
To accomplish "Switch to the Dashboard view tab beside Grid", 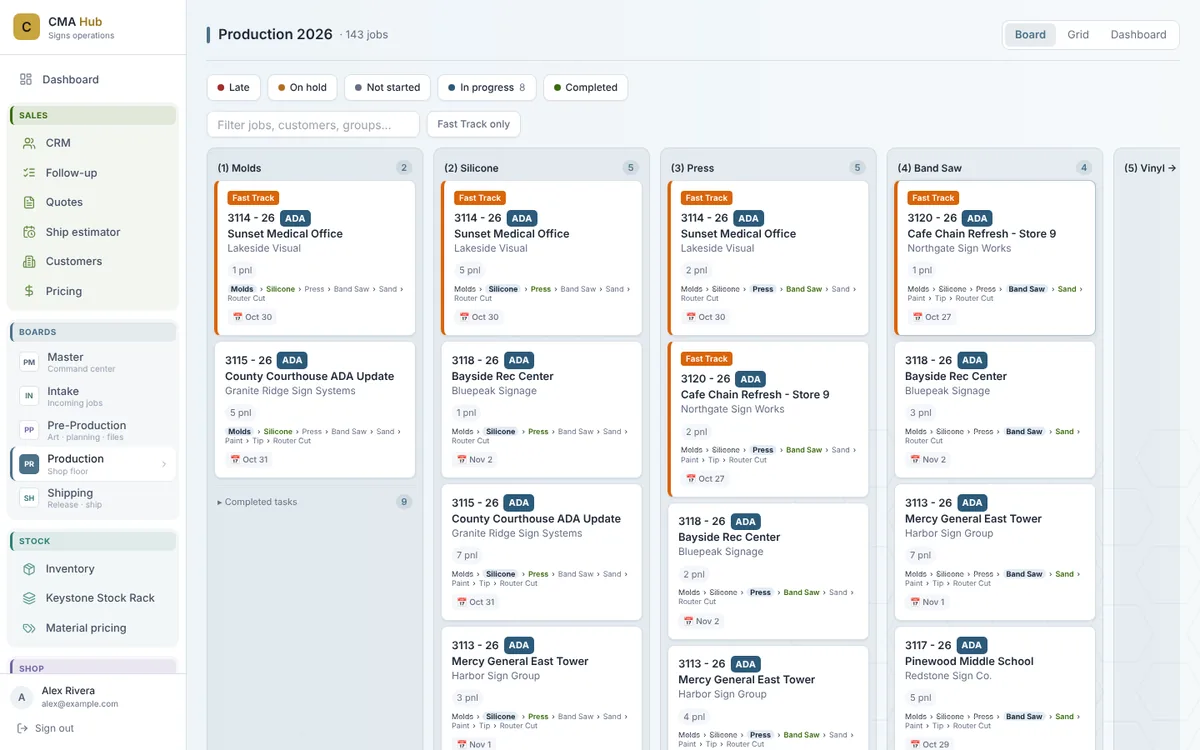I will [1139, 35].
